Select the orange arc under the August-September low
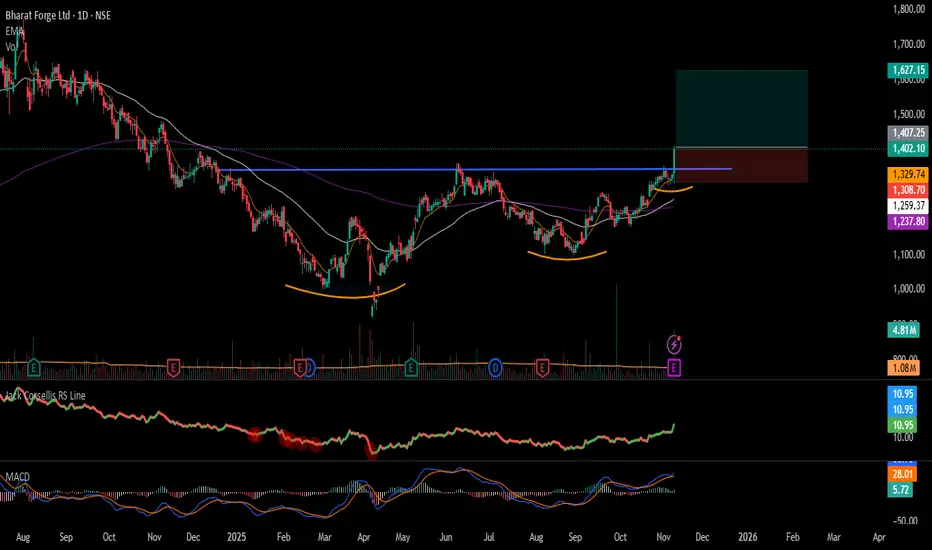 coord(567,256)
